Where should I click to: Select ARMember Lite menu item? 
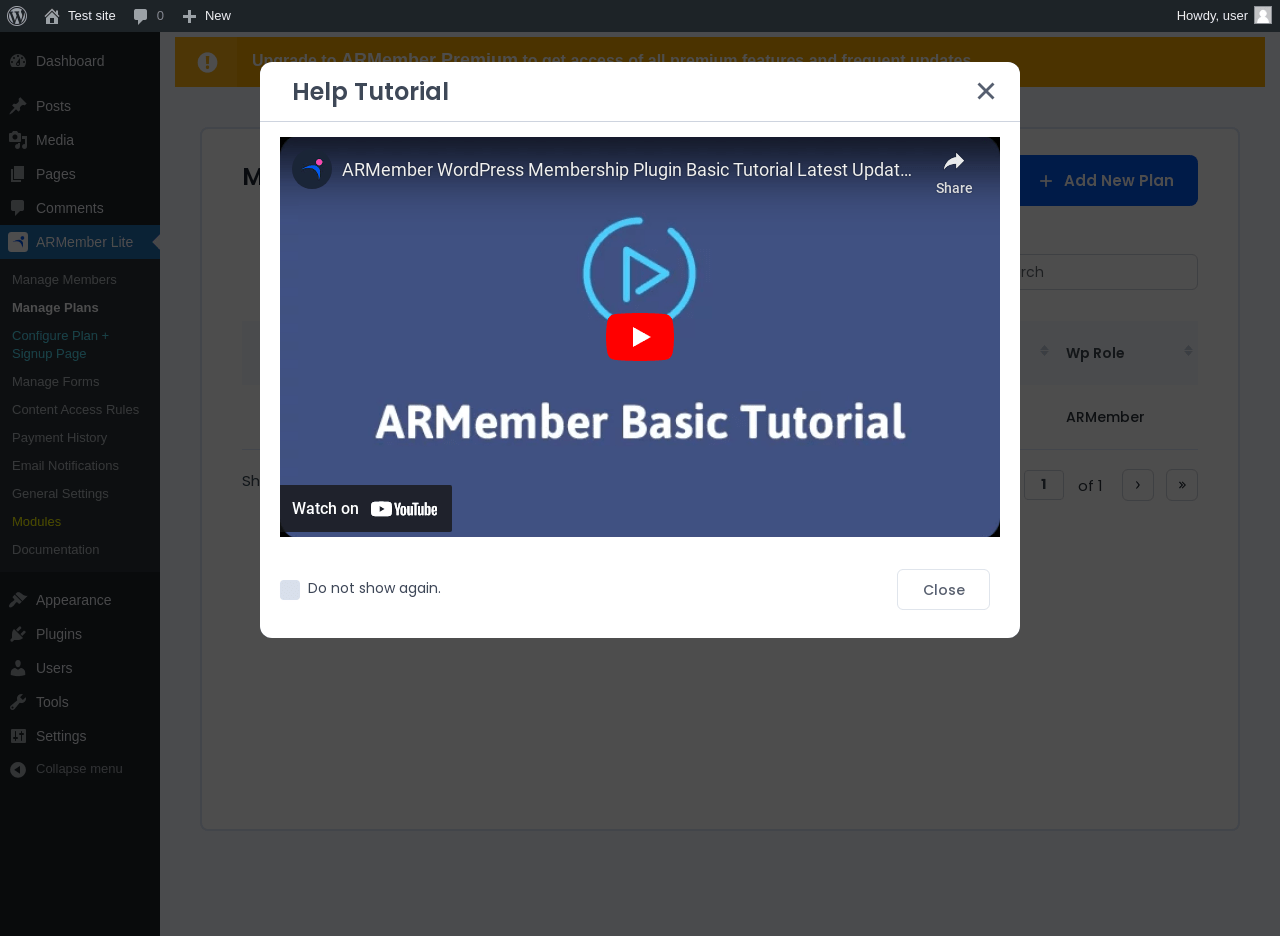click(80, 242)
